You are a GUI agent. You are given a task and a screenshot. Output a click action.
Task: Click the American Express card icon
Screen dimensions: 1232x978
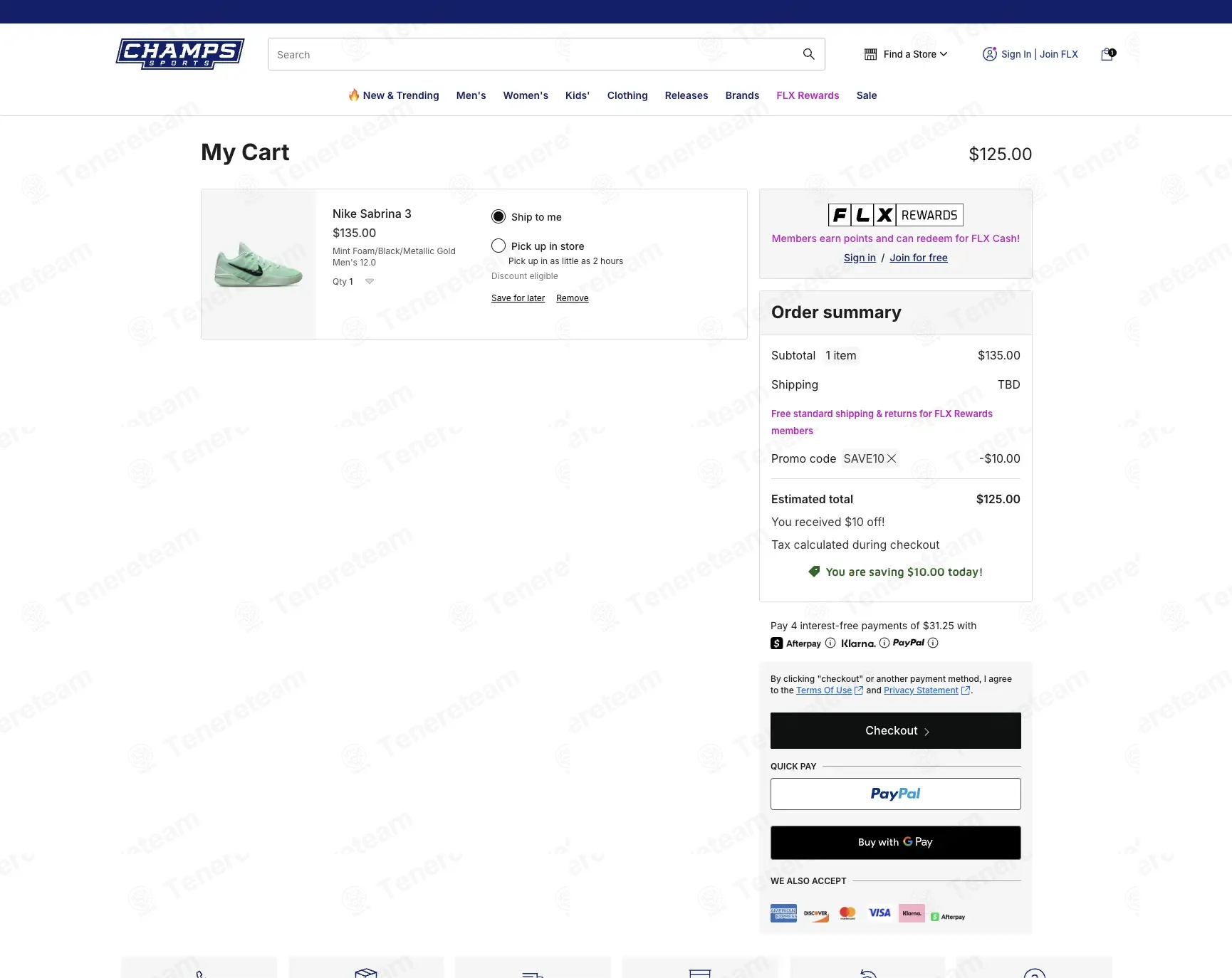coord(783,913)
